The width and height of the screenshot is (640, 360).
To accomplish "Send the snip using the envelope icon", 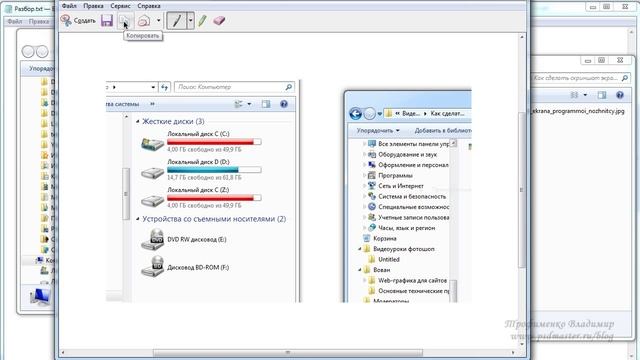I will pos(144,20).
